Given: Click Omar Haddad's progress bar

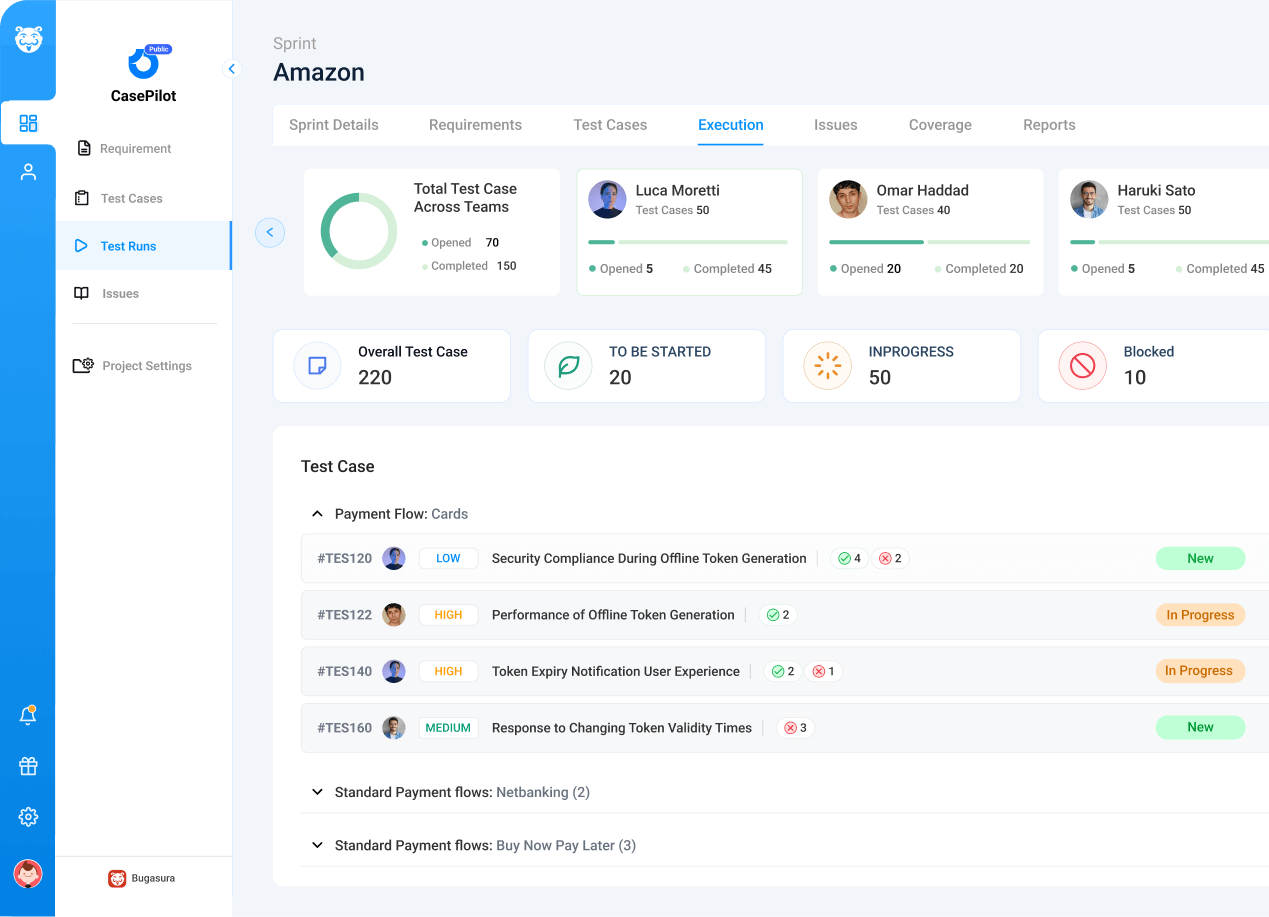Looking at the screenshot, I should (929, 242).
